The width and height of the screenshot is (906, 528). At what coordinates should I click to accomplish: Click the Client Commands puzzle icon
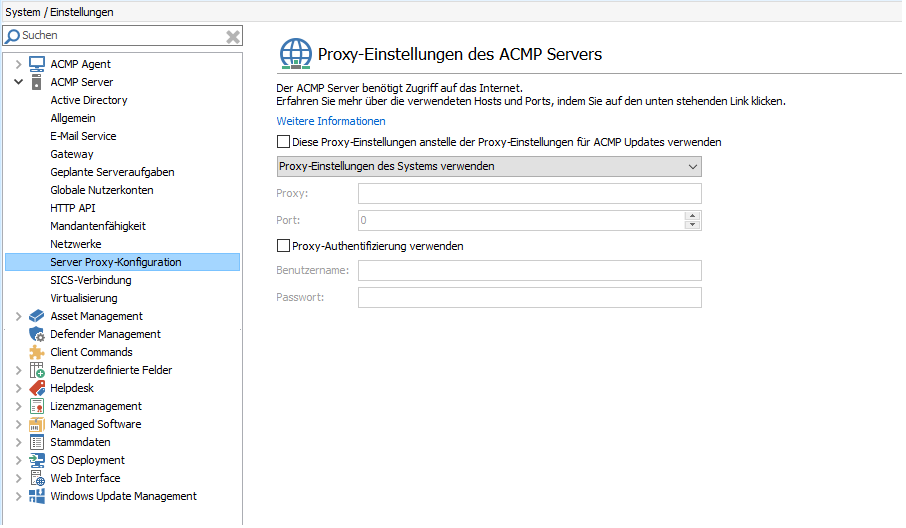tap(36, 352)
